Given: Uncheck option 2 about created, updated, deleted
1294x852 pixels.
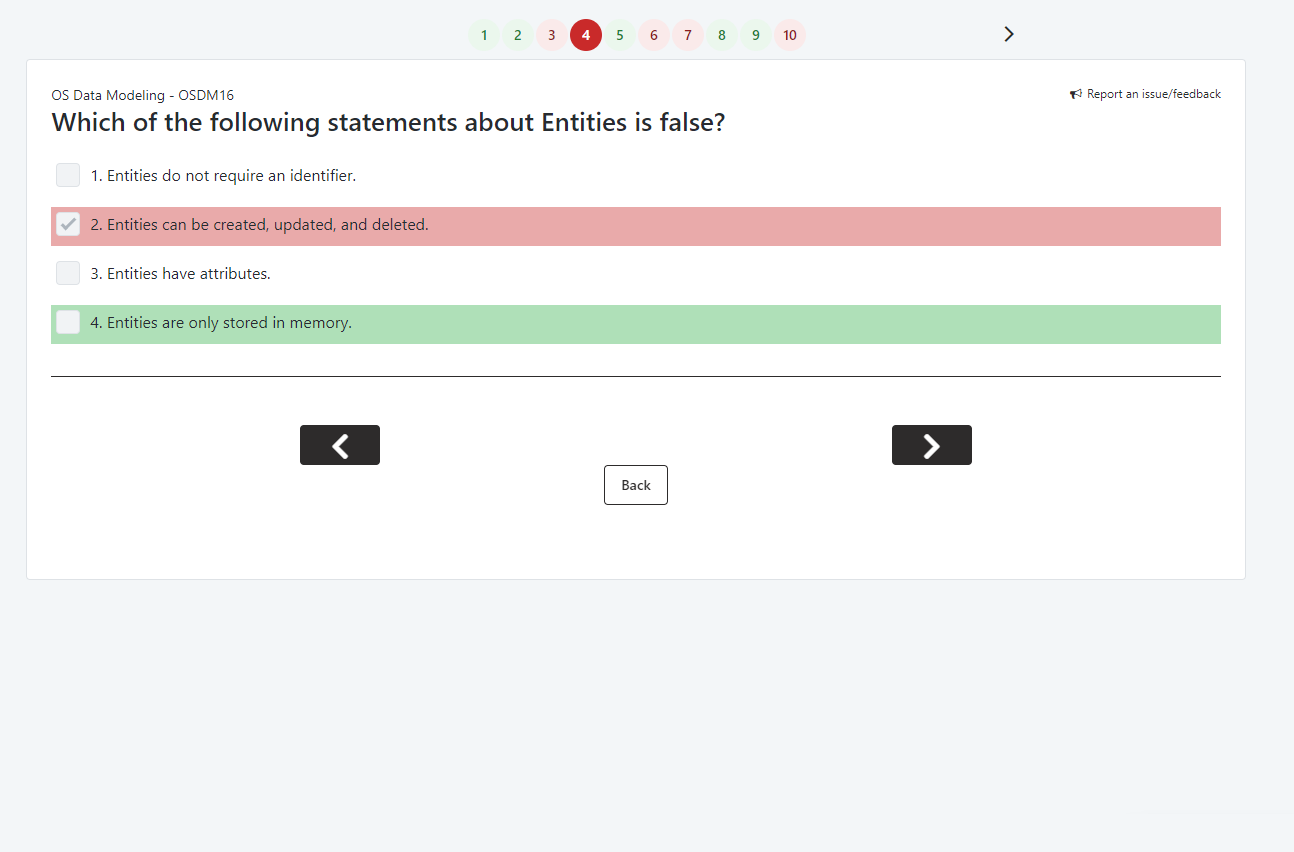Looking at the screenshot, I should click(68, 225).
